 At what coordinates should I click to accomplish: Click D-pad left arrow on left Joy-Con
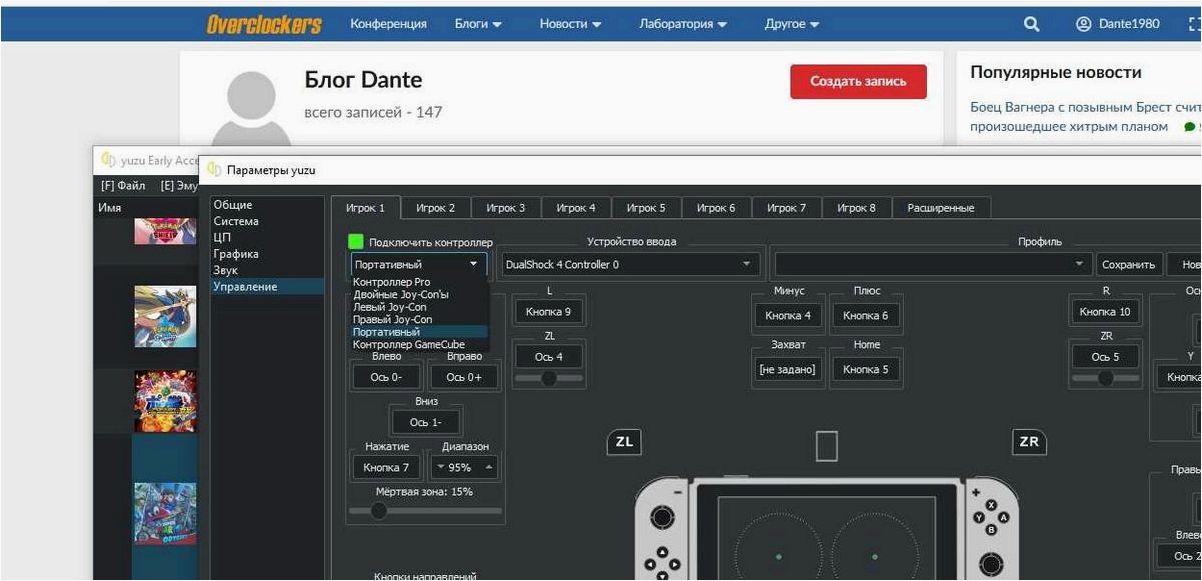click(x=649, y=565)
